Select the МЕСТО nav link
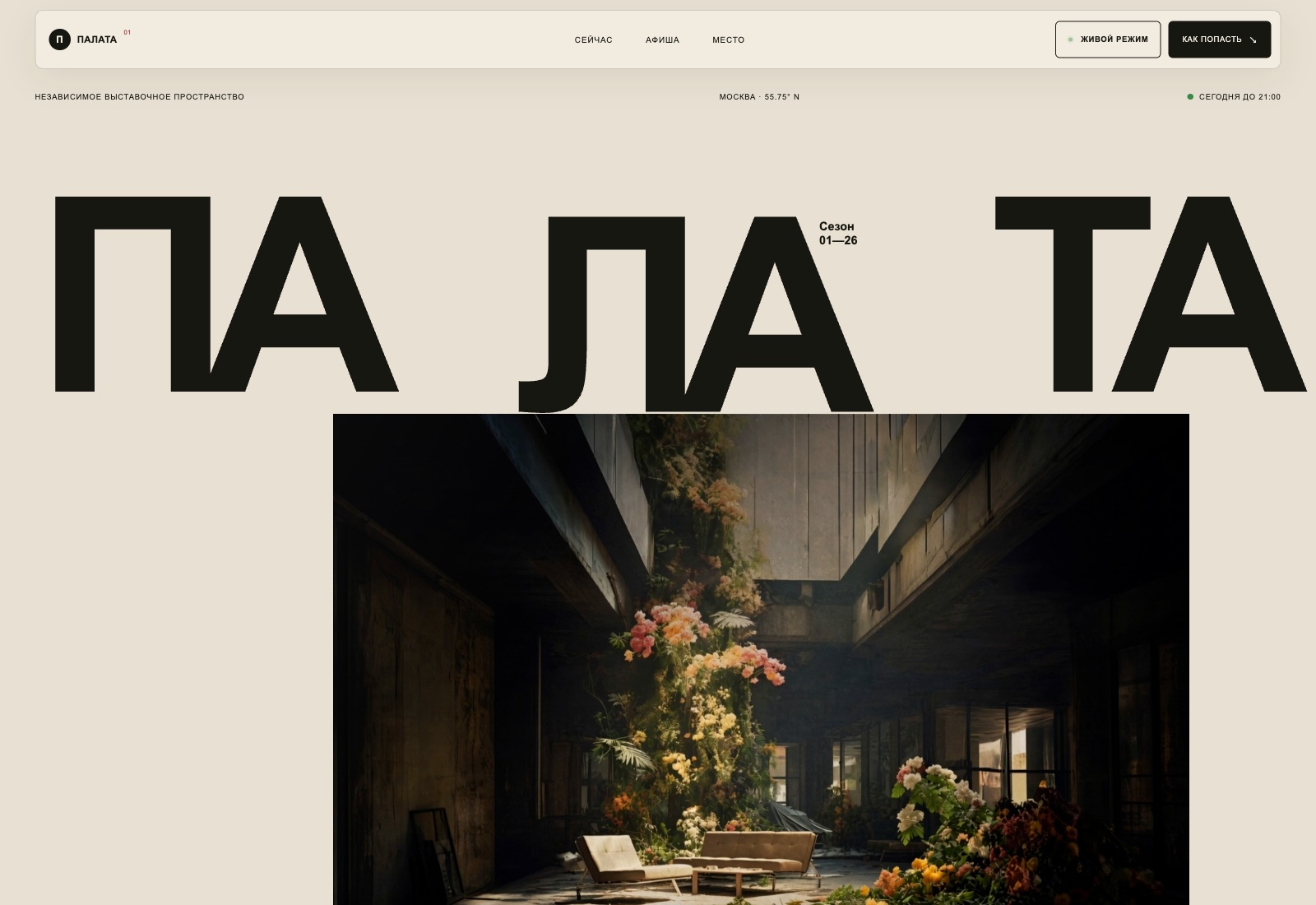 click(728, 39)
